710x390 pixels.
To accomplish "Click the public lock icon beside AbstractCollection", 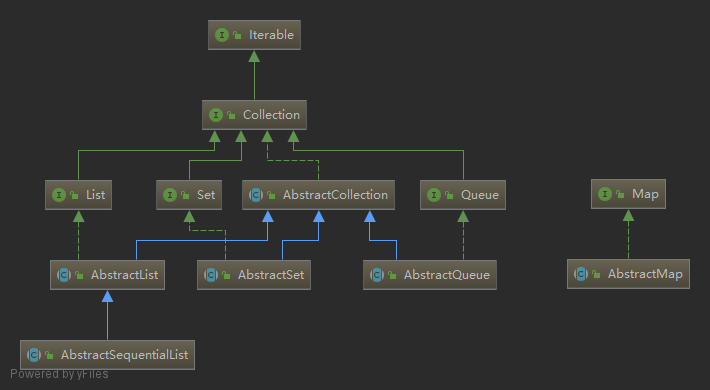I will pyautogui.click(x=271, y=196).
